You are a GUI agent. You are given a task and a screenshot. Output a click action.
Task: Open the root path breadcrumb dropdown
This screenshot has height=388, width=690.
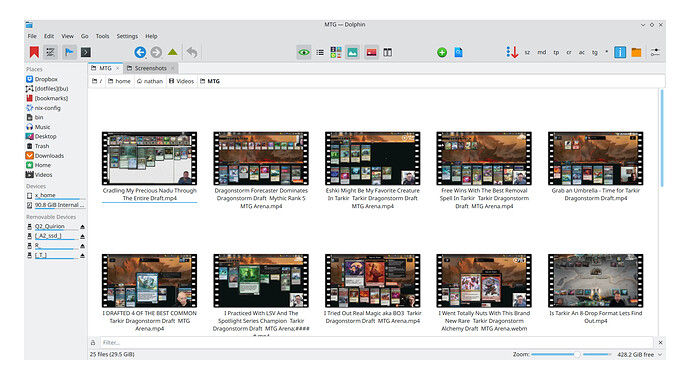pos(97,81)
